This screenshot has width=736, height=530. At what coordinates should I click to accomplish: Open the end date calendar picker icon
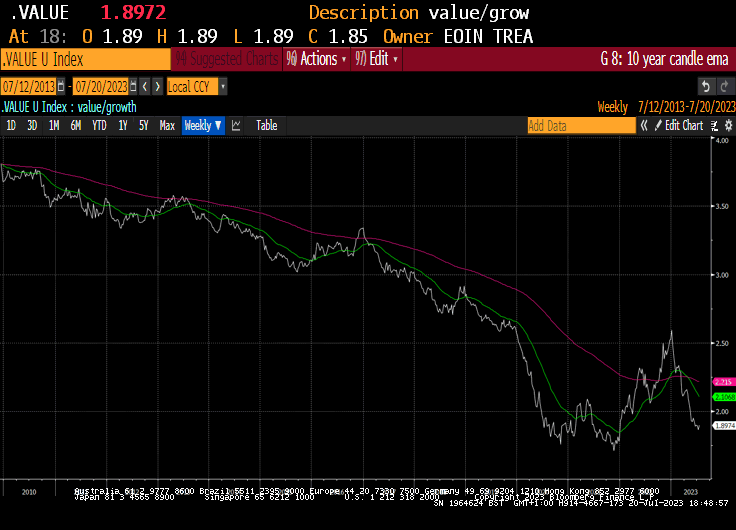133,87
